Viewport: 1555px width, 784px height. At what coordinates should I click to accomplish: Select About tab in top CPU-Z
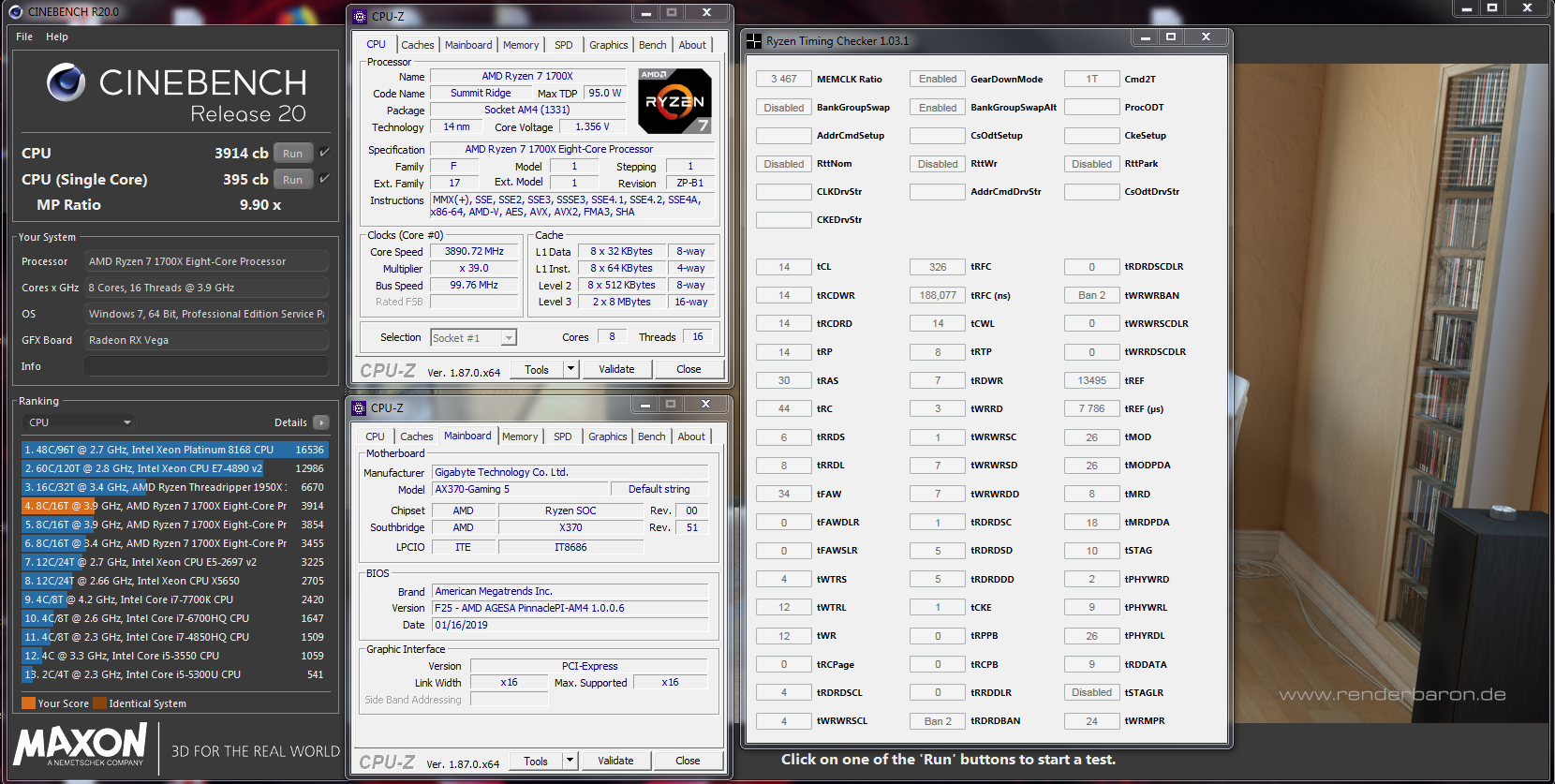(692, 45)
